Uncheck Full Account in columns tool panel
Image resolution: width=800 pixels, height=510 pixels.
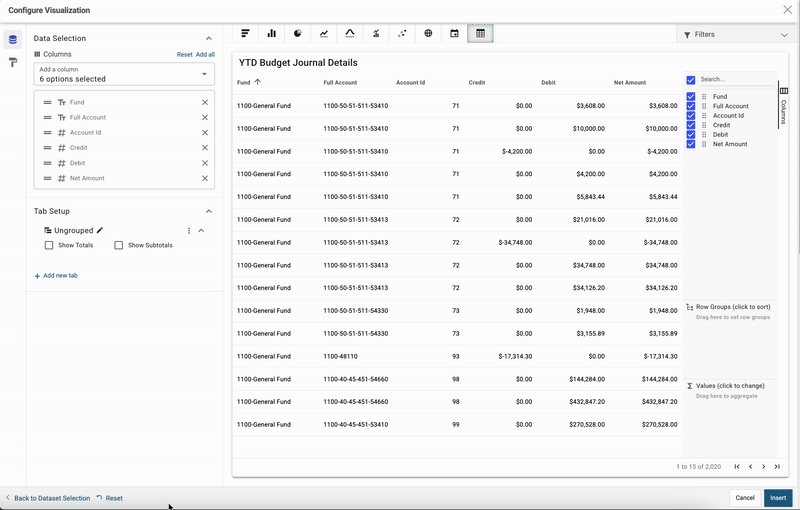pos(691,106)
